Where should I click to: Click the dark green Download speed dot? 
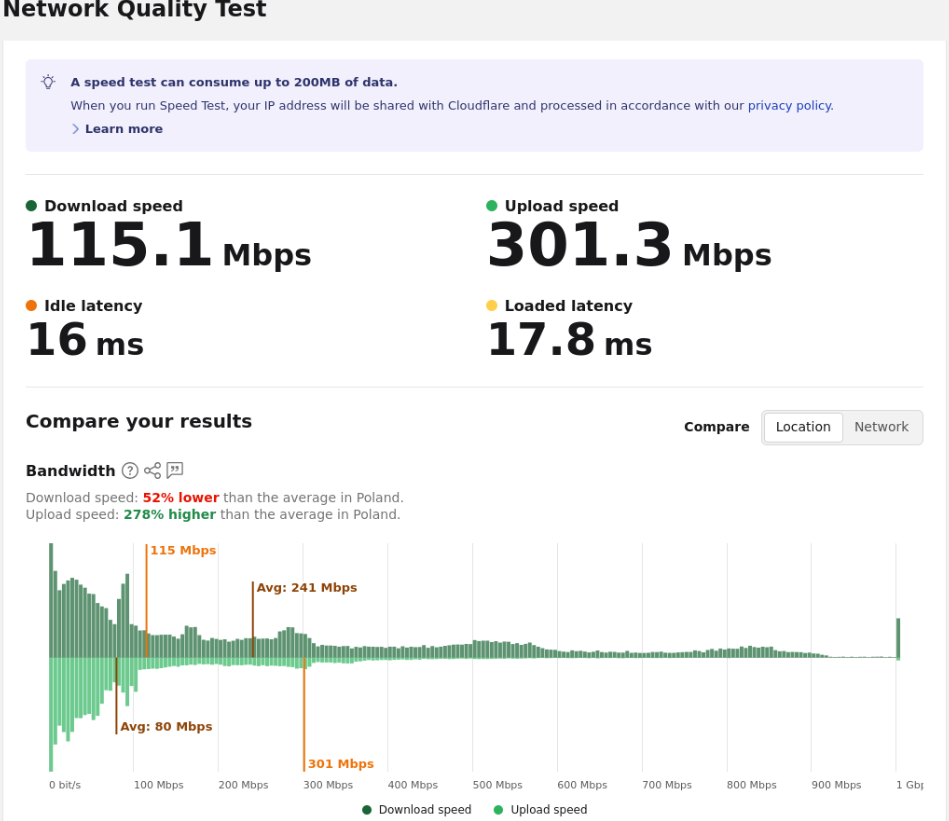[x=31, y=206]
